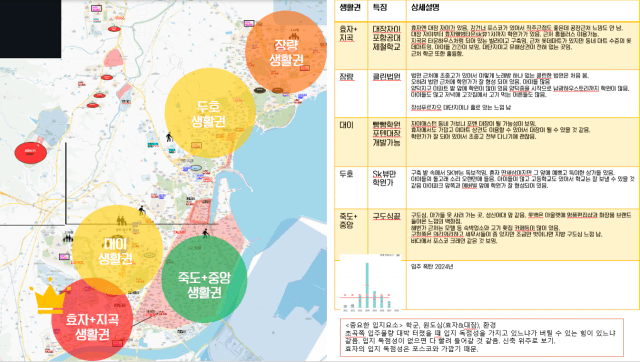This screenshot has width=640, height=362.
Task: Click the couple silhouette icon inside 대이 circle
Action: pyautogui.click(x=121, y=221)
